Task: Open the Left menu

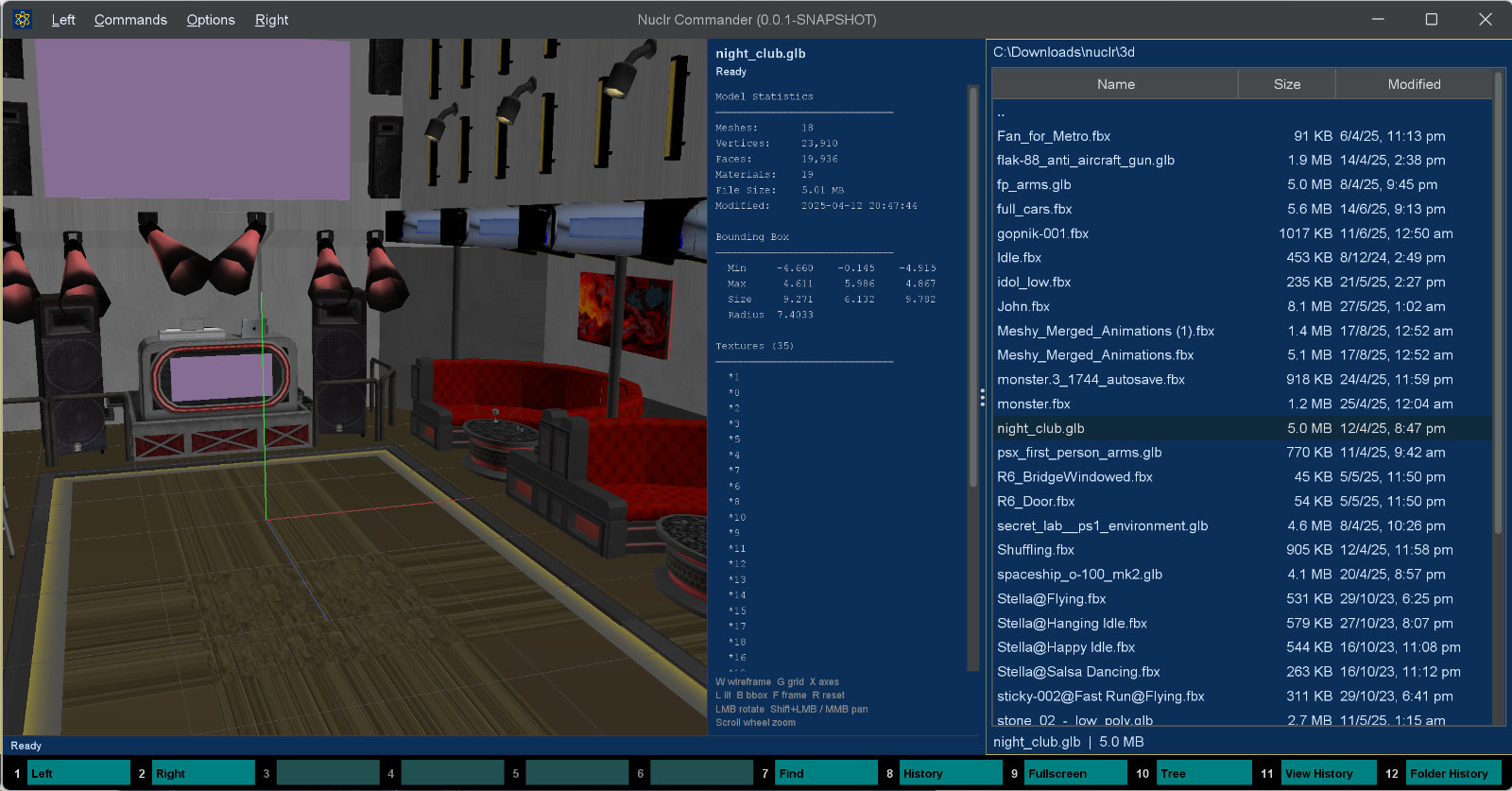Action: (63, 20)
